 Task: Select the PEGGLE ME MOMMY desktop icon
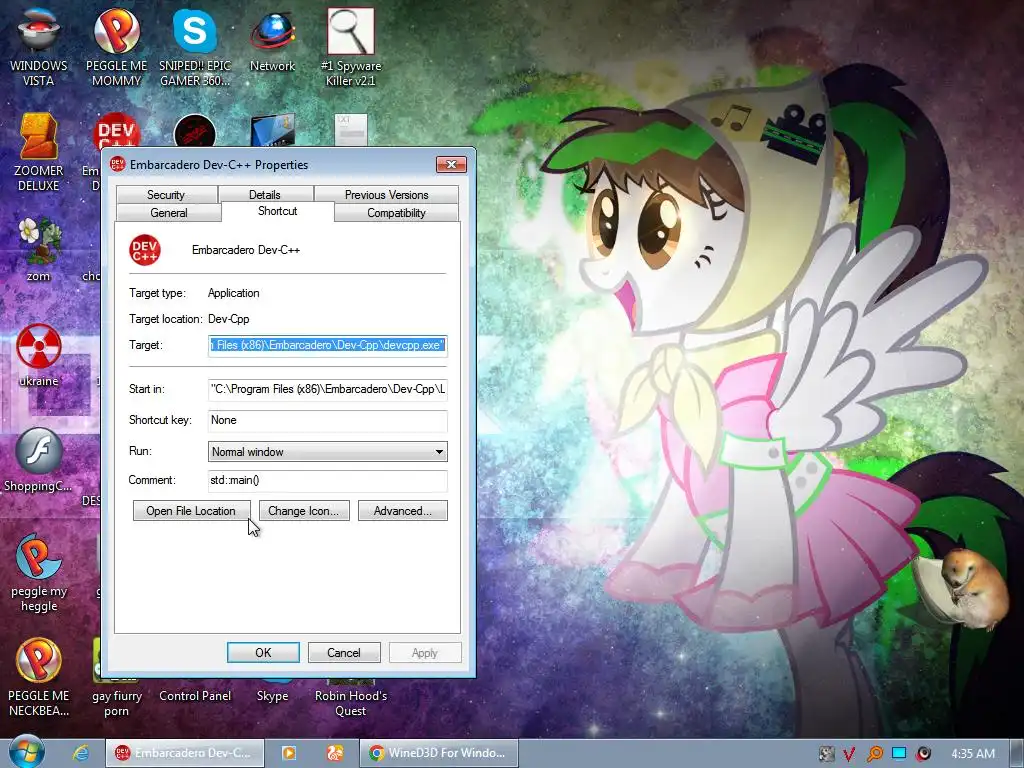(116, 47)
